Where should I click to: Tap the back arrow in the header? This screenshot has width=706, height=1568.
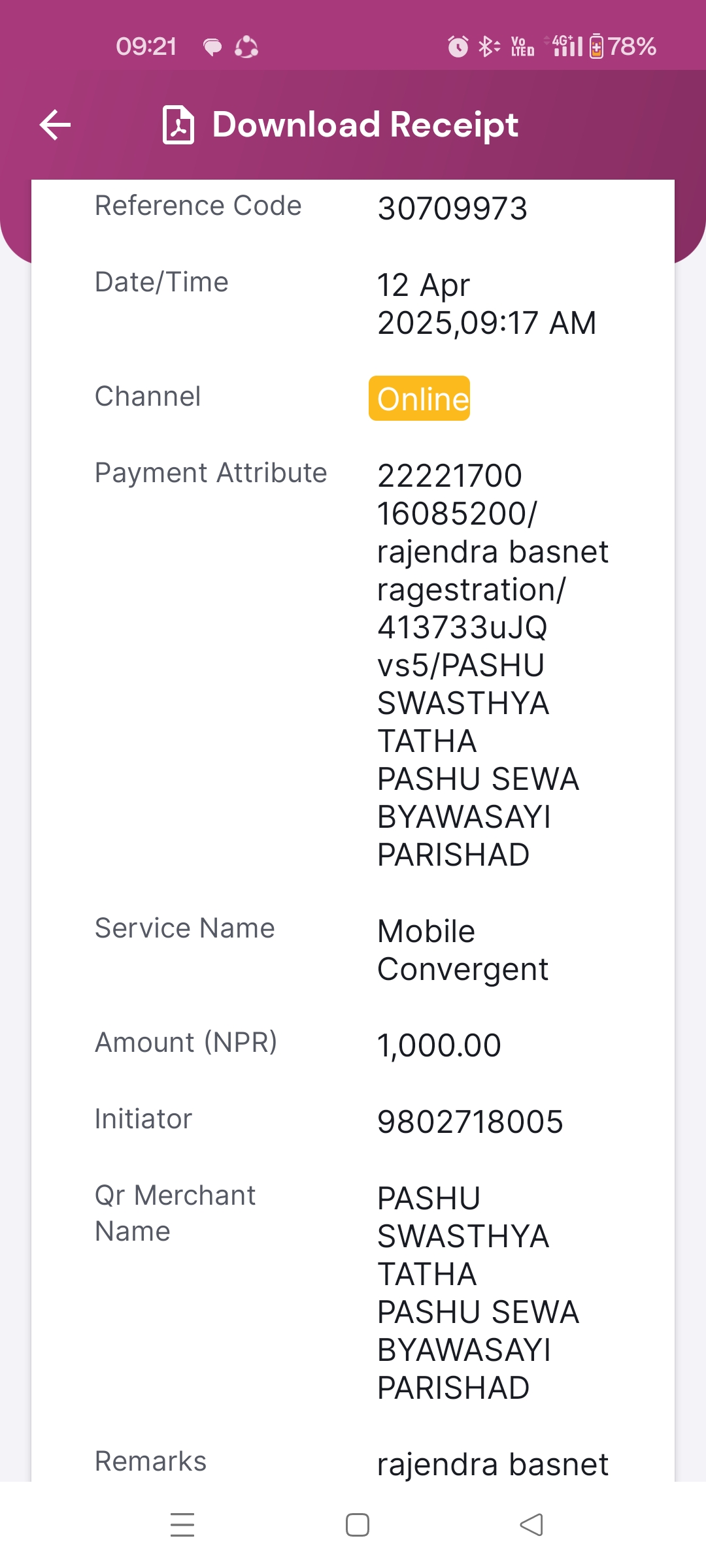click(x=55, y=125)
